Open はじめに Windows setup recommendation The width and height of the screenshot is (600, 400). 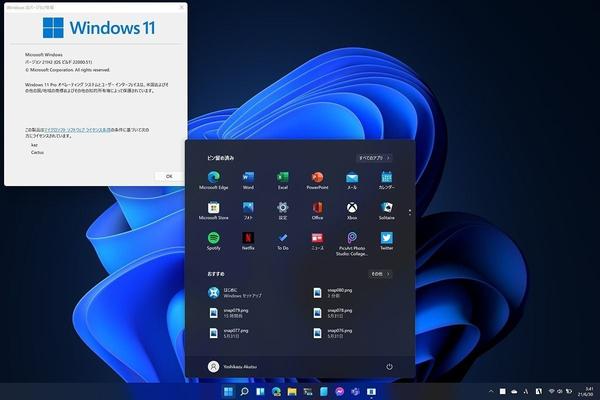click(x=235, y=293)
